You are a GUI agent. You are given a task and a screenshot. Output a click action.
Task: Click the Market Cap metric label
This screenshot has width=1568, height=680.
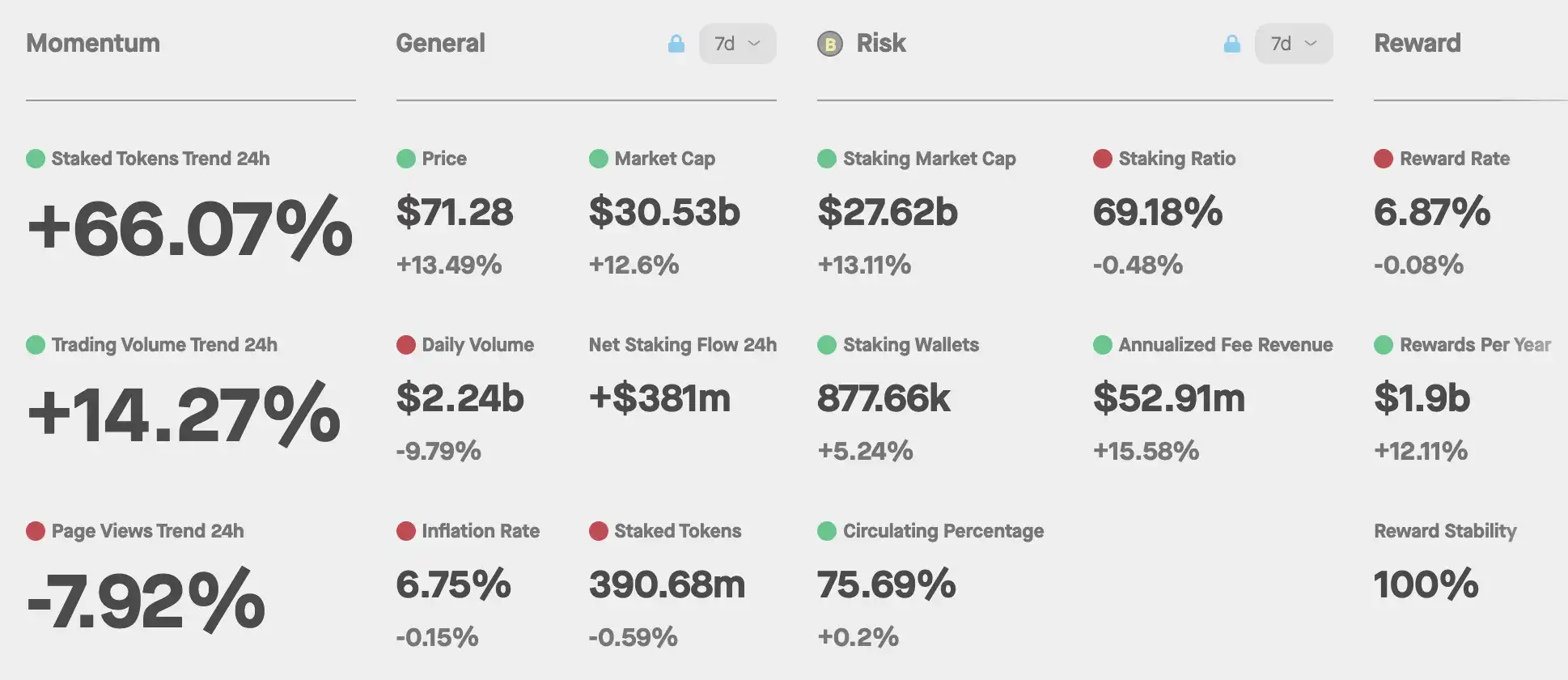coord(664,159)
